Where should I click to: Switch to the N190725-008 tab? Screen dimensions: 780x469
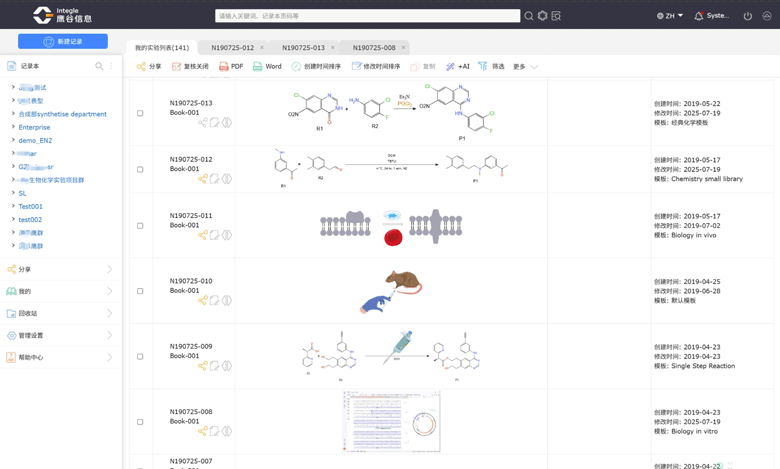(374, 48)
